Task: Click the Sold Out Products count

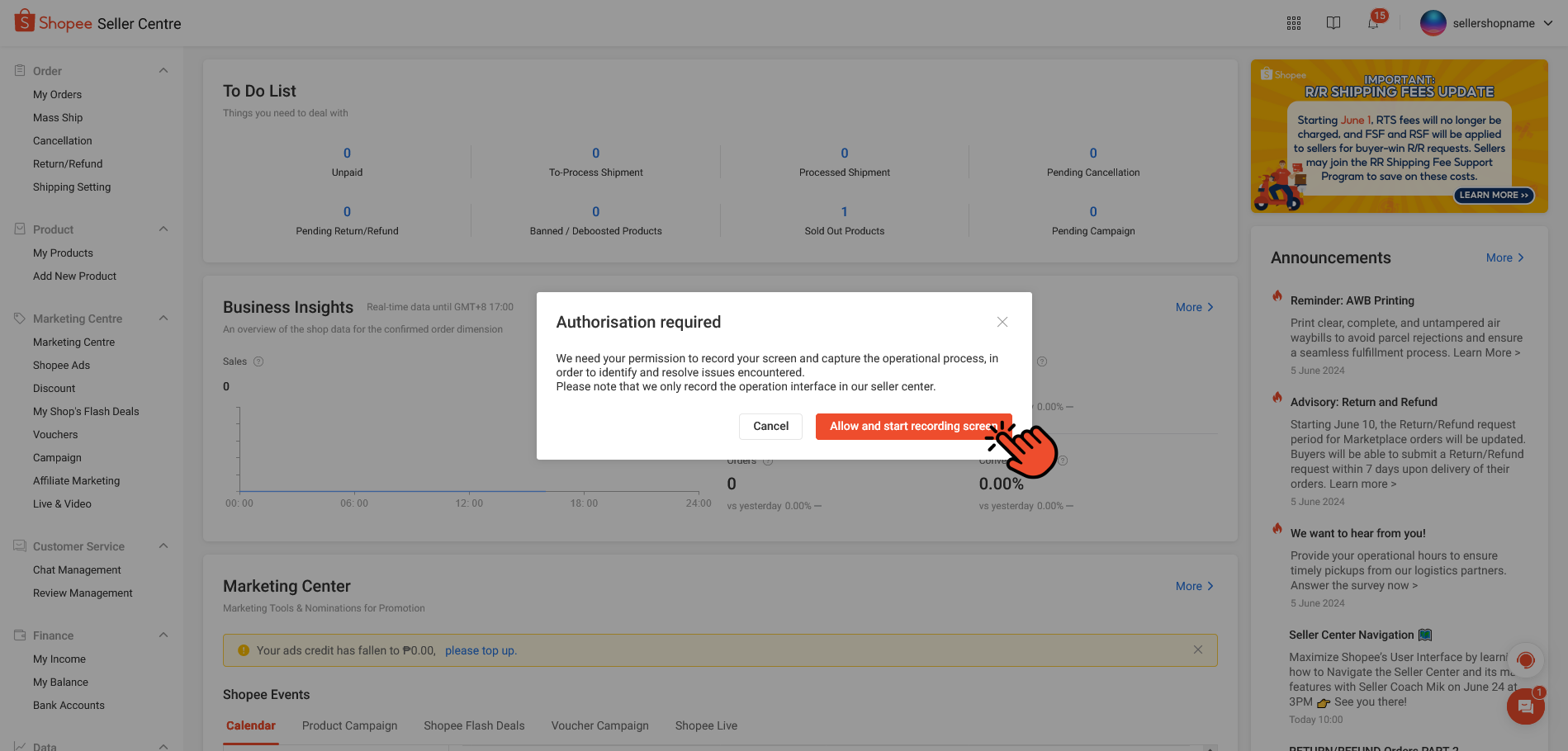Action: 844,212
